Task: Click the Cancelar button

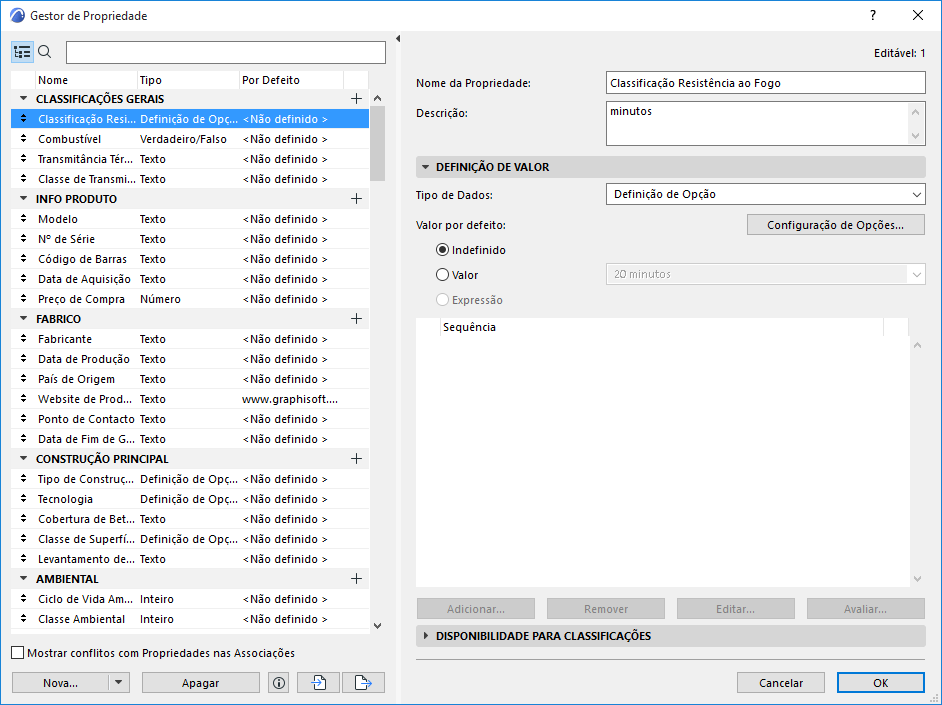Action: [781, 683]
